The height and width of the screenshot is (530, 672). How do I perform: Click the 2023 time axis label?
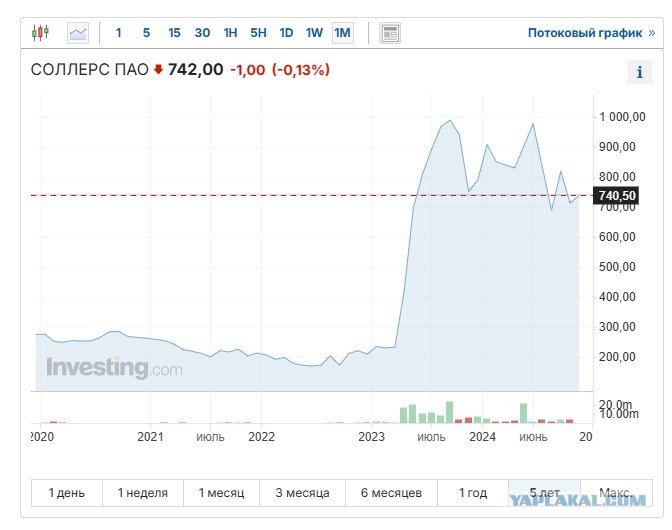[372, 437]
